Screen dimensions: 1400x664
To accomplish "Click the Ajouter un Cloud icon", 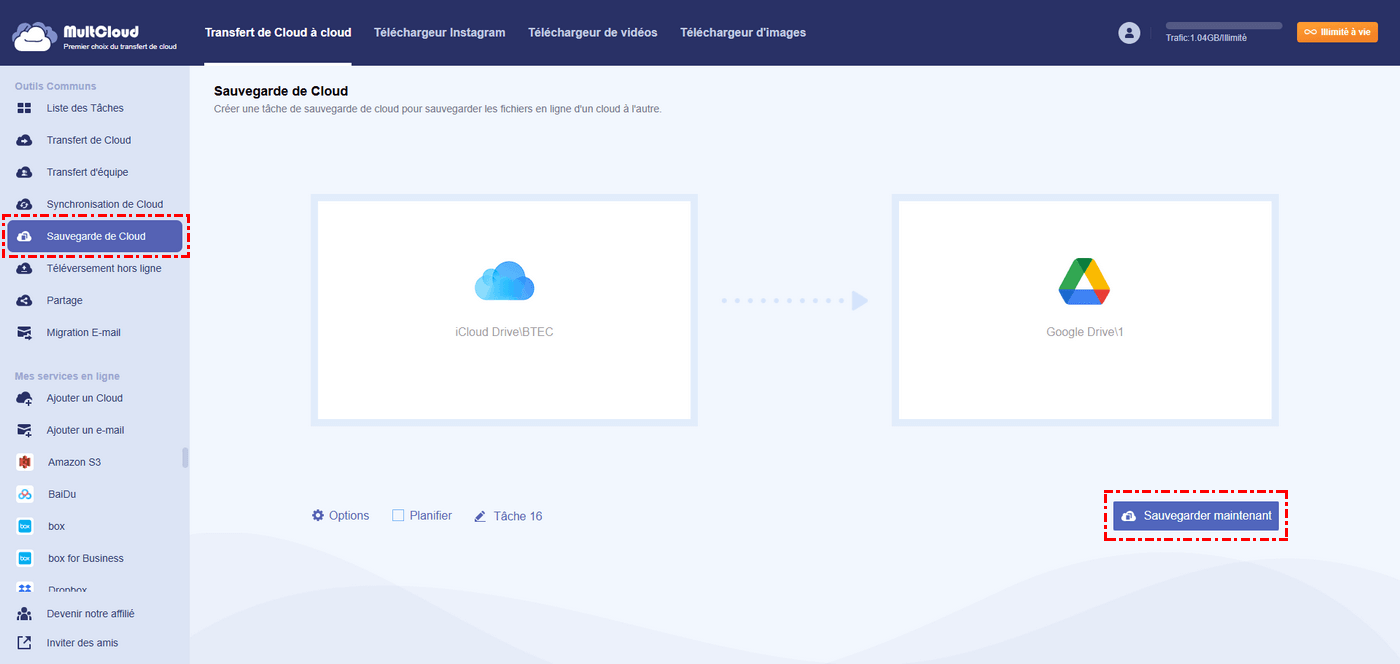I will tap(25, 398).
